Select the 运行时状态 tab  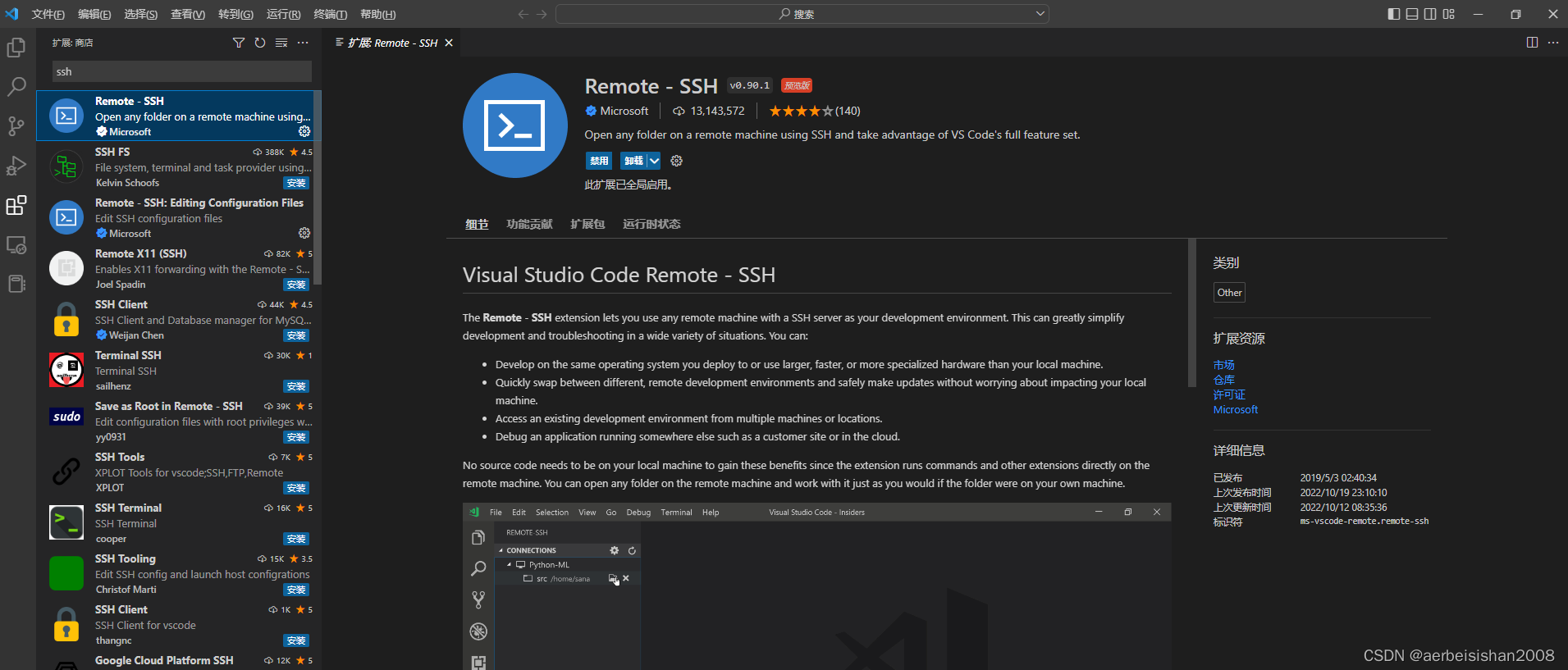[x=651, y=224]
